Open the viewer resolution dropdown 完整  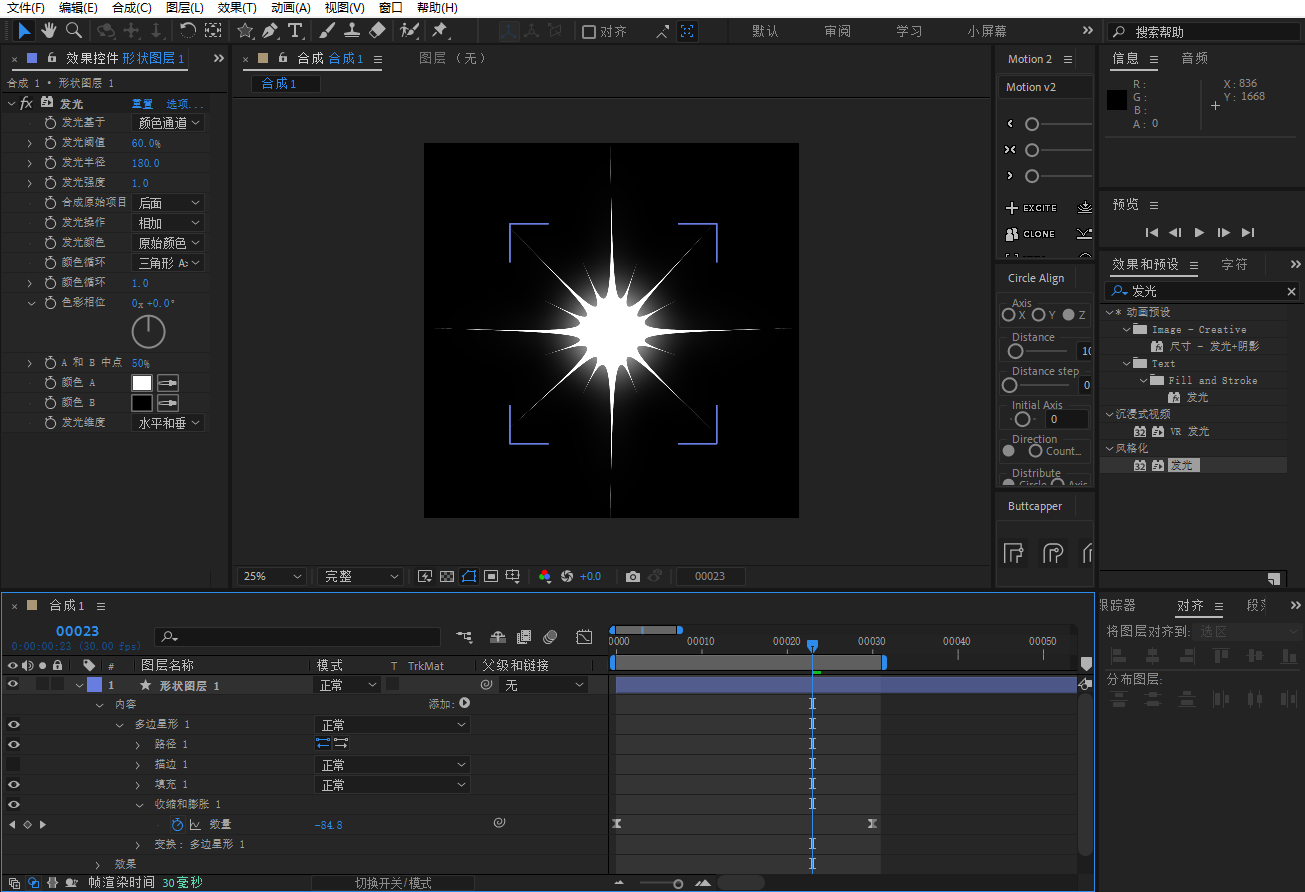(360, 576)
